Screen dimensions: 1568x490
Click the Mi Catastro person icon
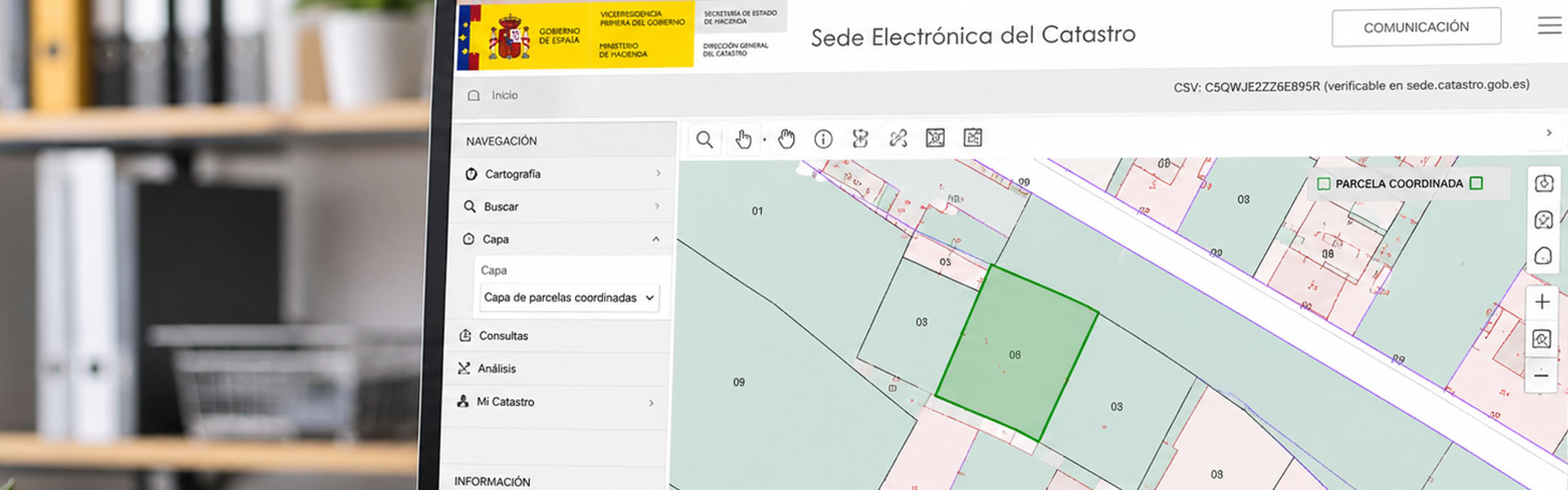463,401
